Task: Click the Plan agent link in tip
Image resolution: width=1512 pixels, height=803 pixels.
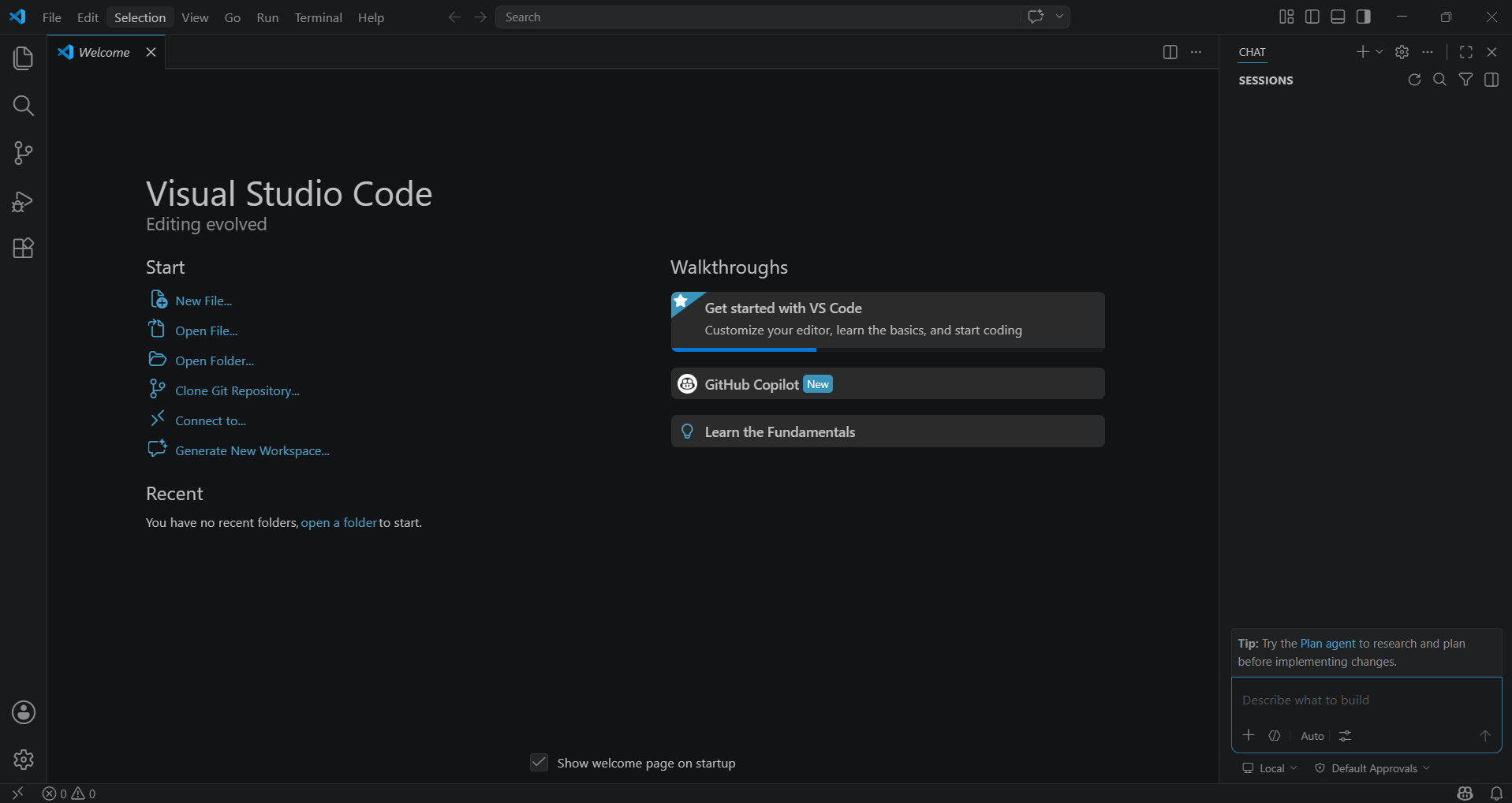Action: click(x=1327, y=644)
